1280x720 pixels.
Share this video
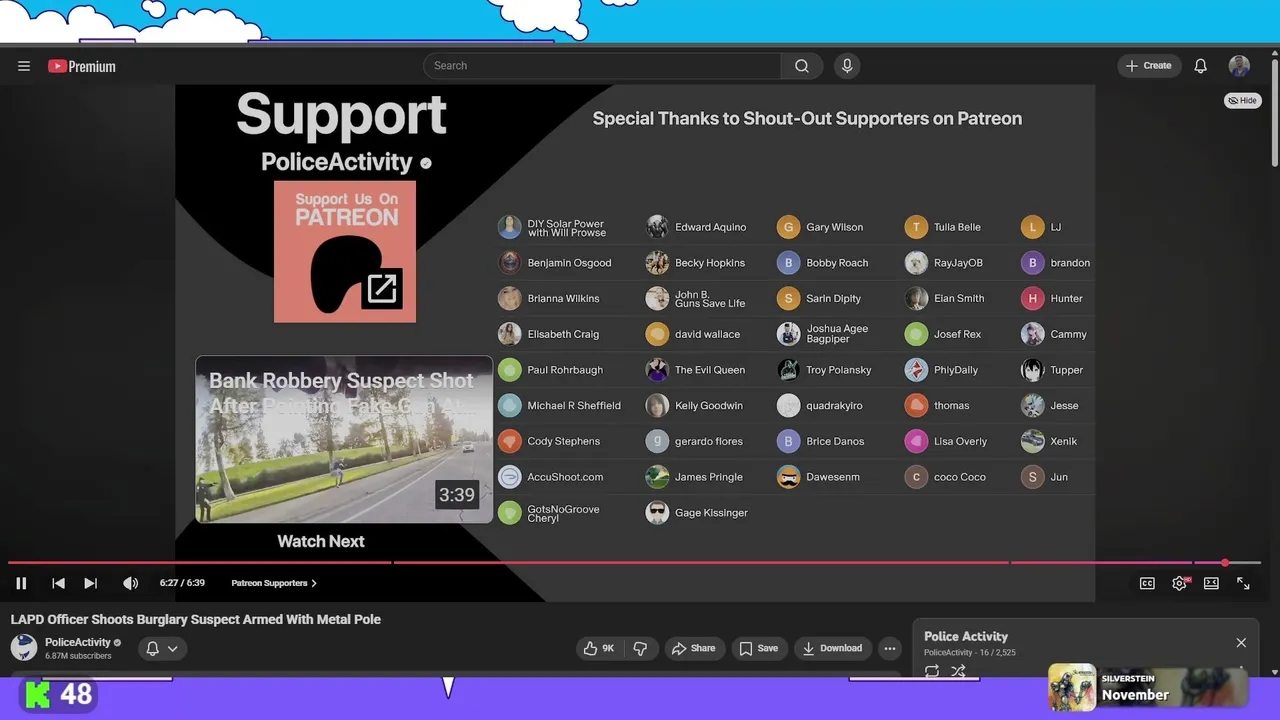(x=693, y=648)
